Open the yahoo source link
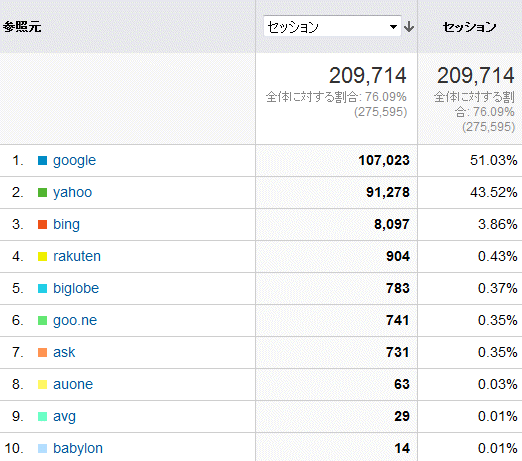 (x=72, y=193)
